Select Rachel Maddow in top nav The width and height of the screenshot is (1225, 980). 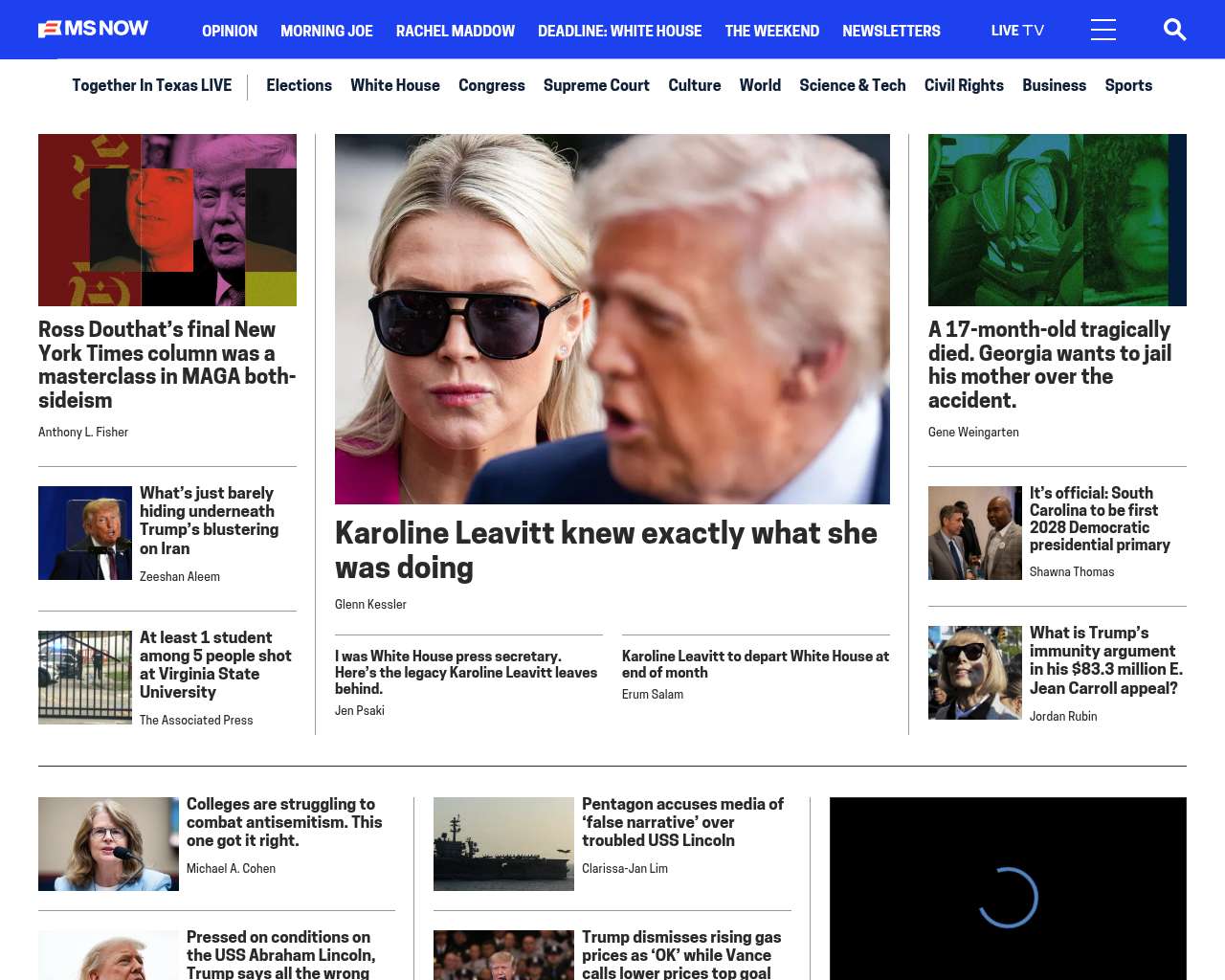[x=456, y=31]
